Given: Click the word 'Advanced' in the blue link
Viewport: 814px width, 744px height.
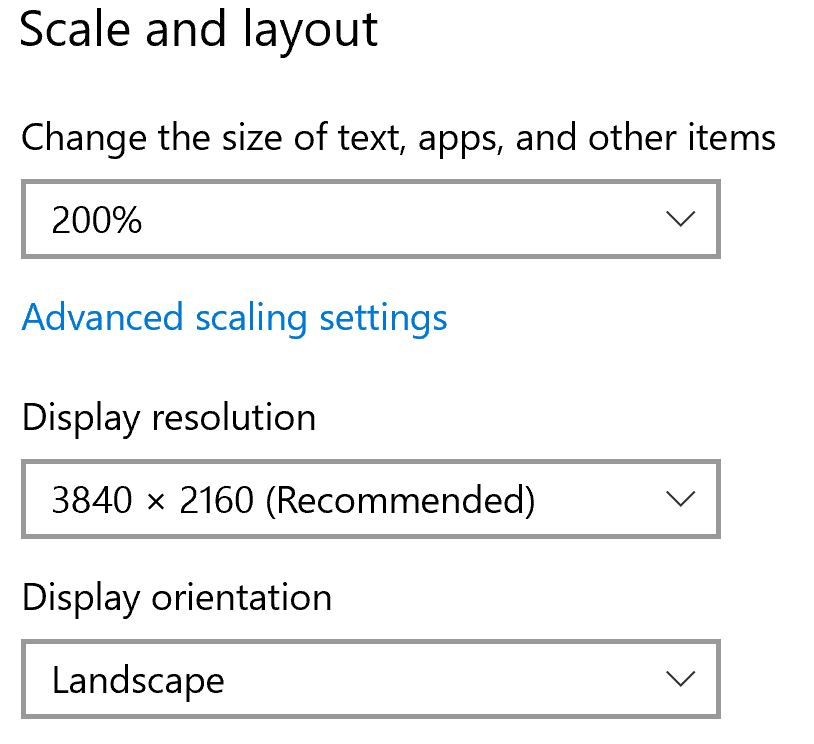Looking at the screenshot, I should 102,318.
